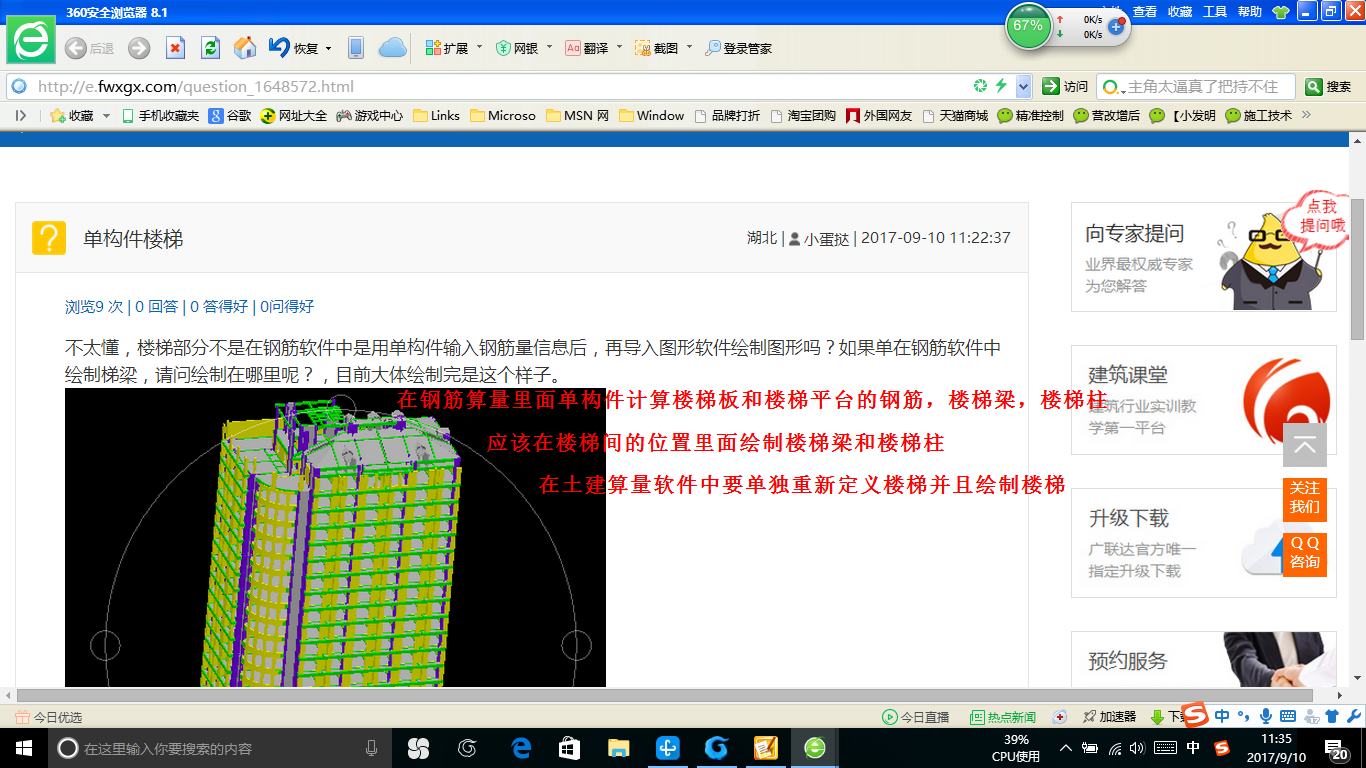The width and height of the screenshot is (1366, 768).
Task: Expand the 恢复 dropdown arrow
Action: (328, 48)
